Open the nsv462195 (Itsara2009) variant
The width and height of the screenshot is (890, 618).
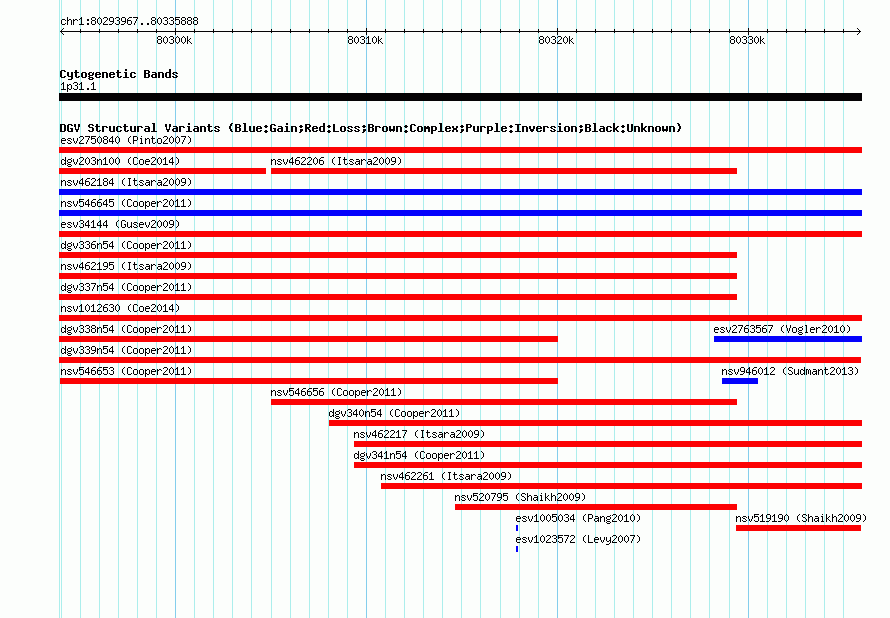[126, 266]
